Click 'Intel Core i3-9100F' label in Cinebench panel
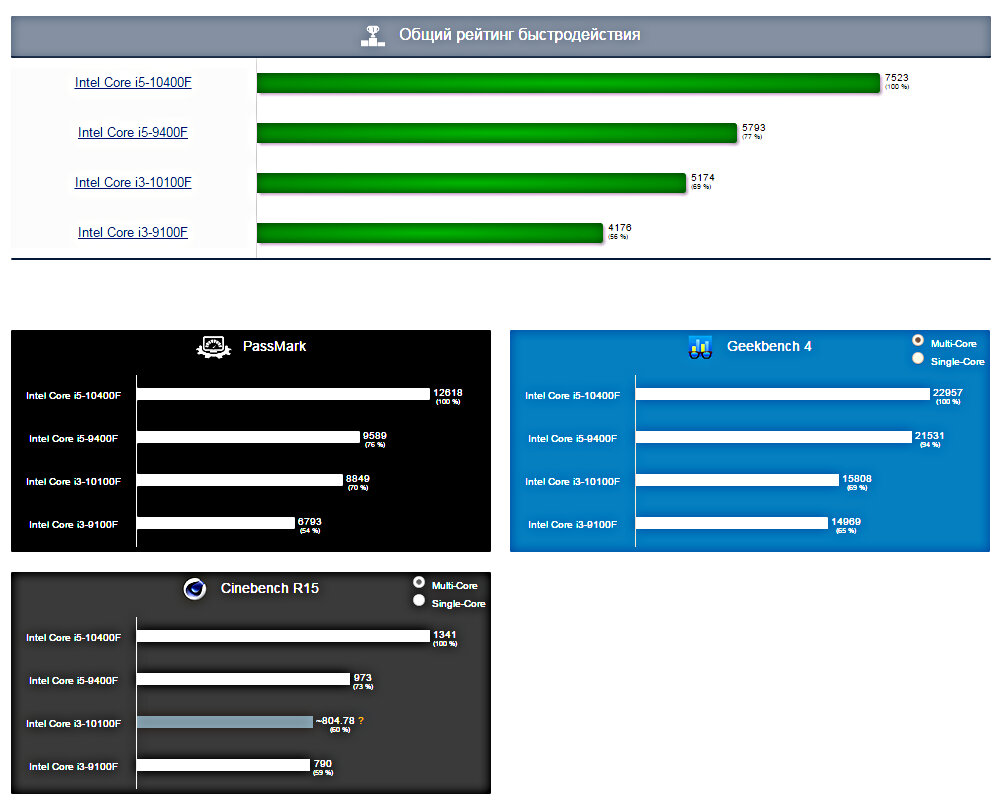Image resolution: width=1002 pixels, height=809 pixels. point(73,766)
